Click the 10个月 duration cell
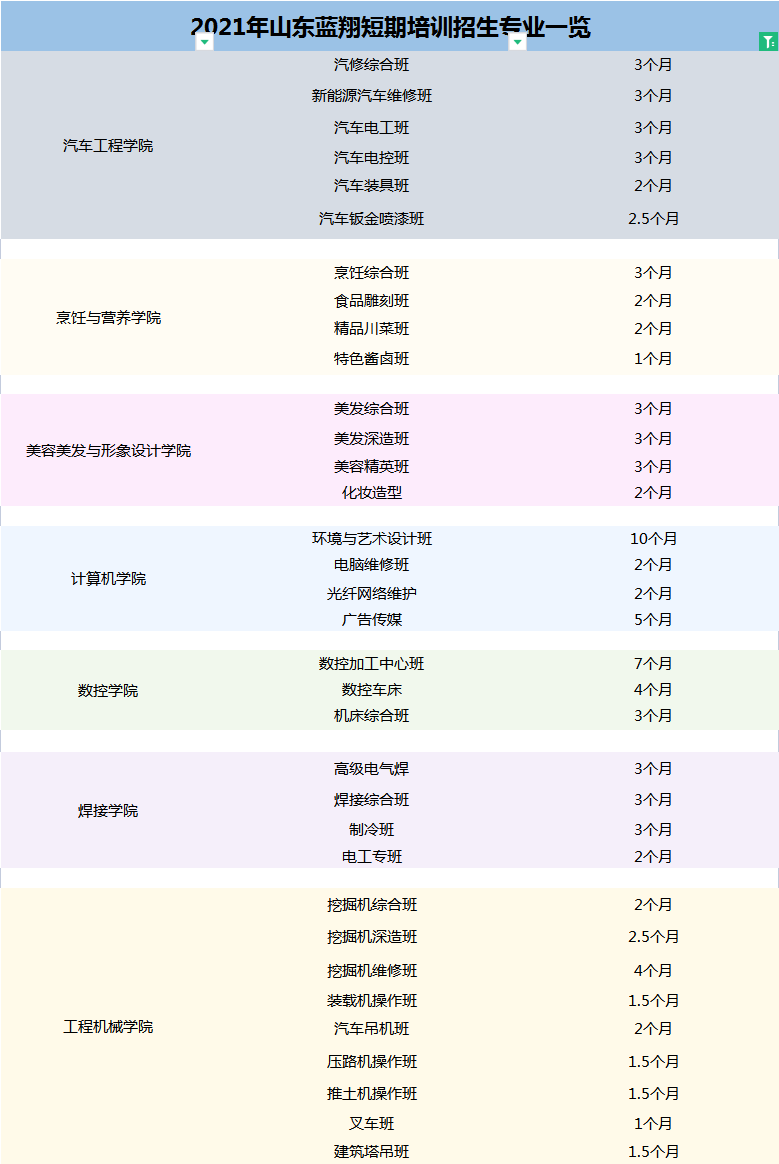 tap(653, 539)
